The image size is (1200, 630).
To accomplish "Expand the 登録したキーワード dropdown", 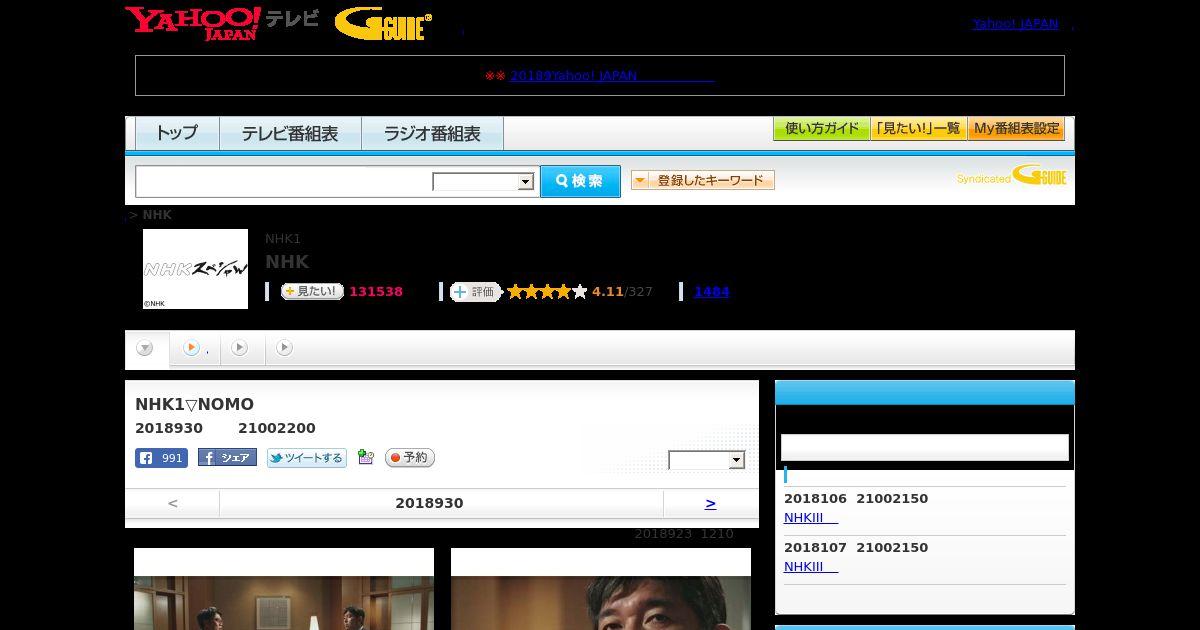I will pos(703,180).
